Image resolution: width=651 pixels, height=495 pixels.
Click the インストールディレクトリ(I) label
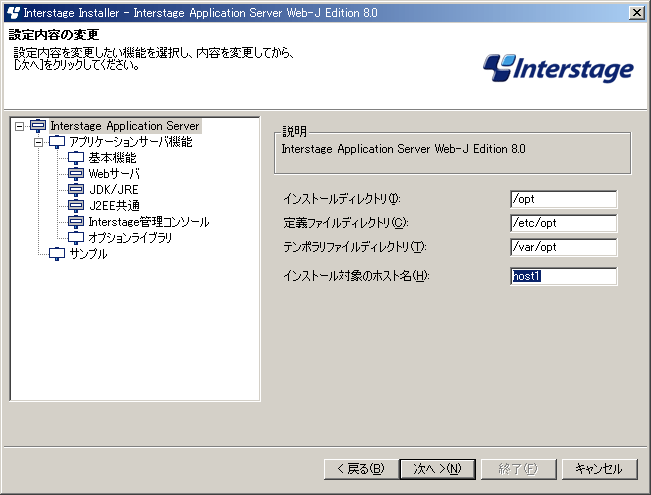pyautogui.click(x=342, y=199)
